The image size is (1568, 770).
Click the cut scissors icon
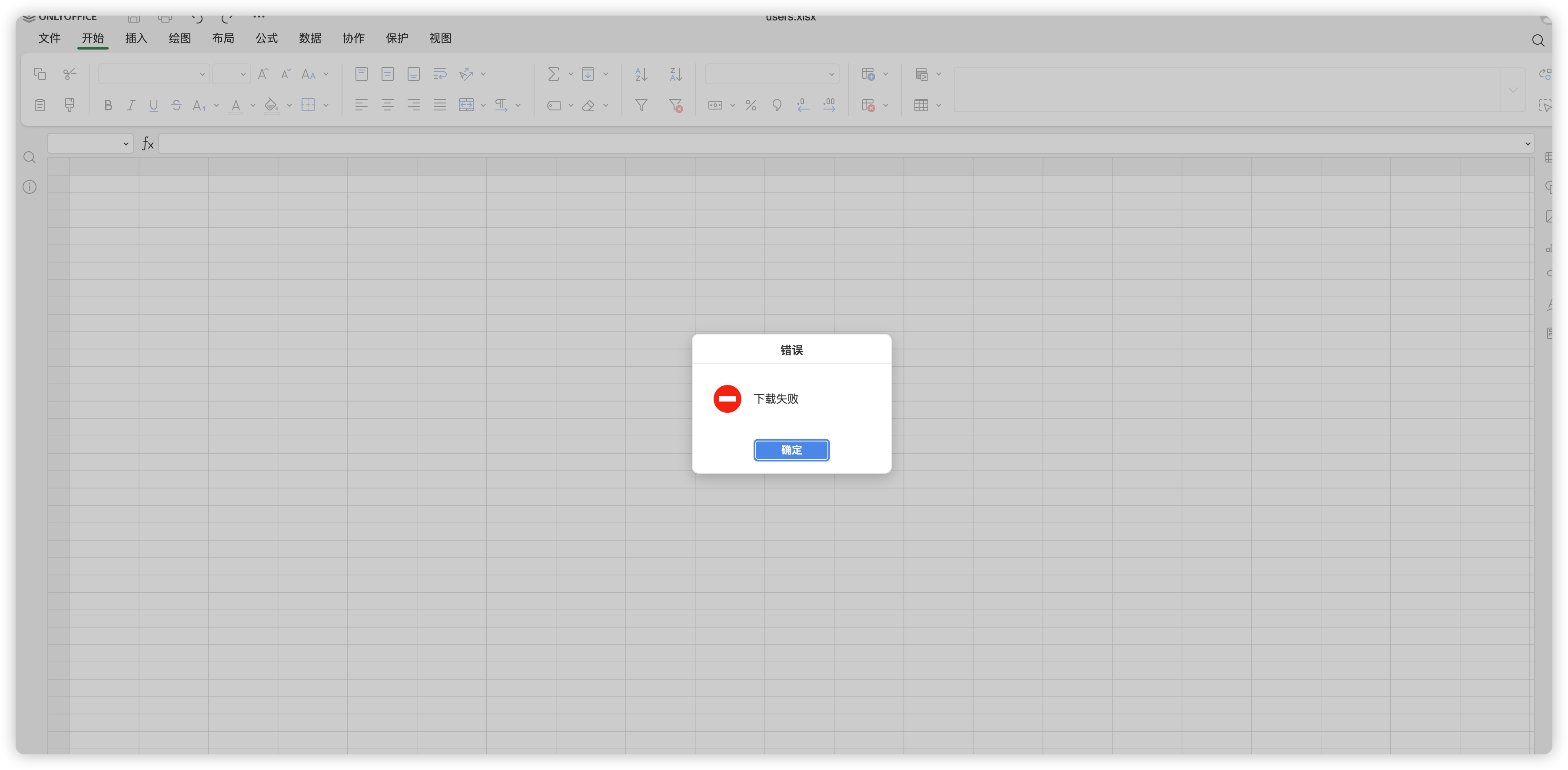(x=70, y=74)
